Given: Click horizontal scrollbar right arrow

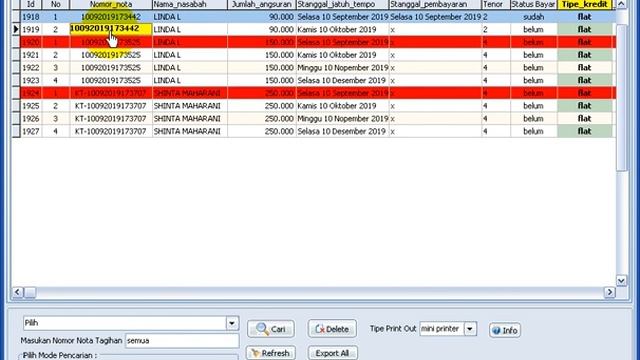Looking at the screenshot, I should 609,292.
